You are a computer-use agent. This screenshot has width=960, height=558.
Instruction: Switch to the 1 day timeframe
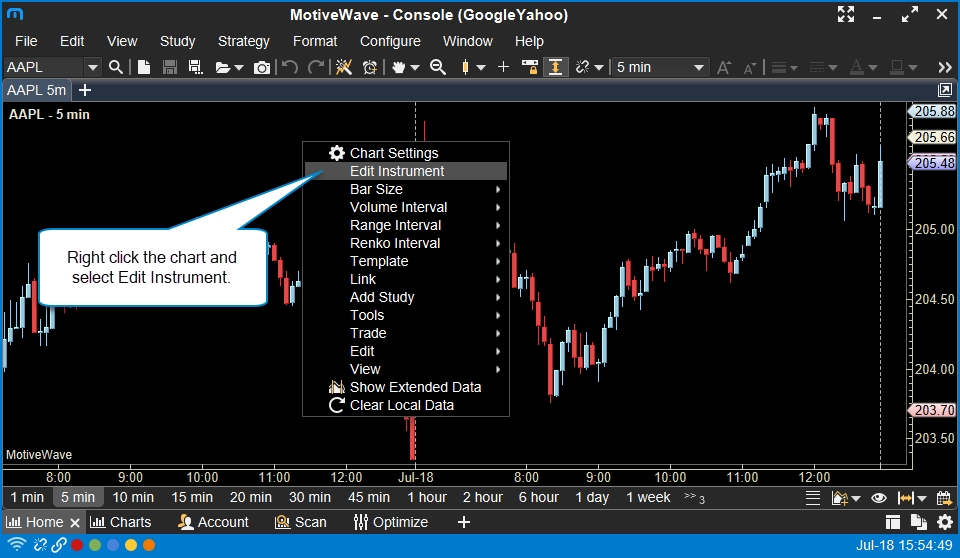click(590, 497)
